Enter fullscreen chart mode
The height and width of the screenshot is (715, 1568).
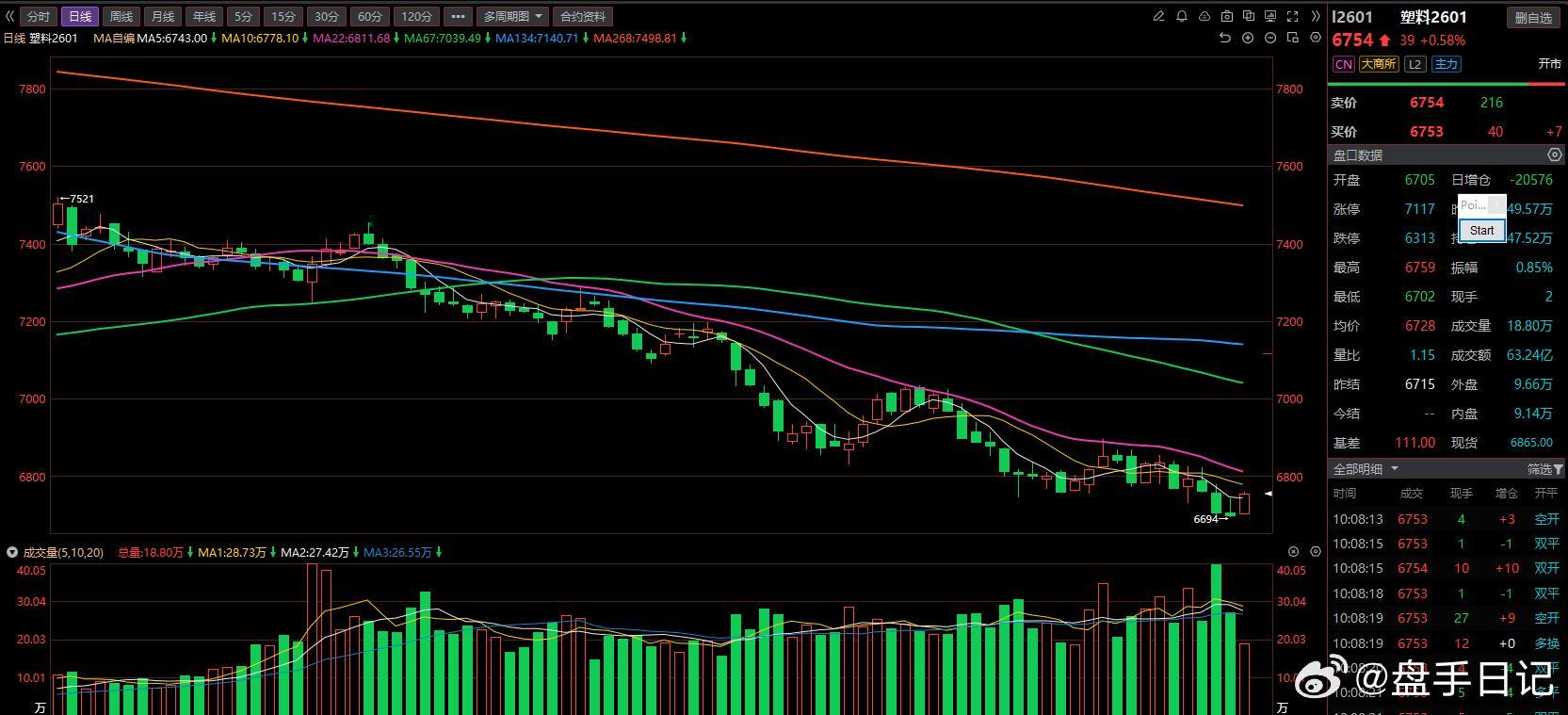(x=1292, y=16)
